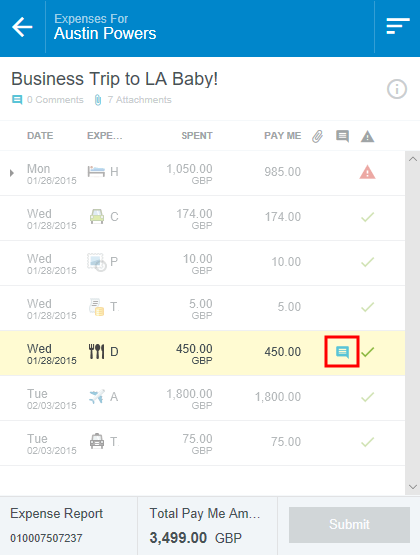The height and width of the screenshot is (555, 420).
Task: Select the hotel bed expense icon
Action: tap(96, 172)
